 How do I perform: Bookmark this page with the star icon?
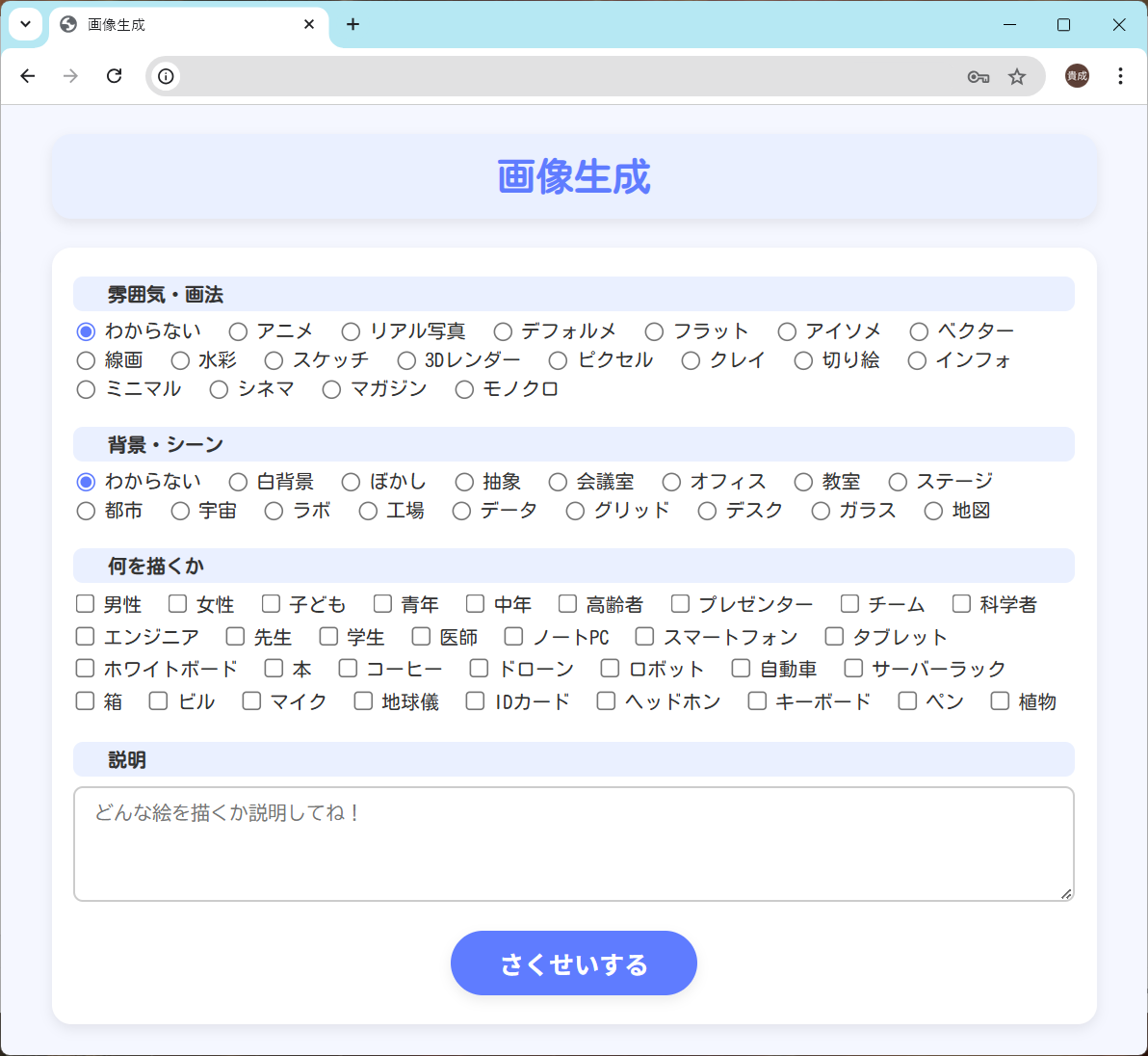tap(1017, 77)
